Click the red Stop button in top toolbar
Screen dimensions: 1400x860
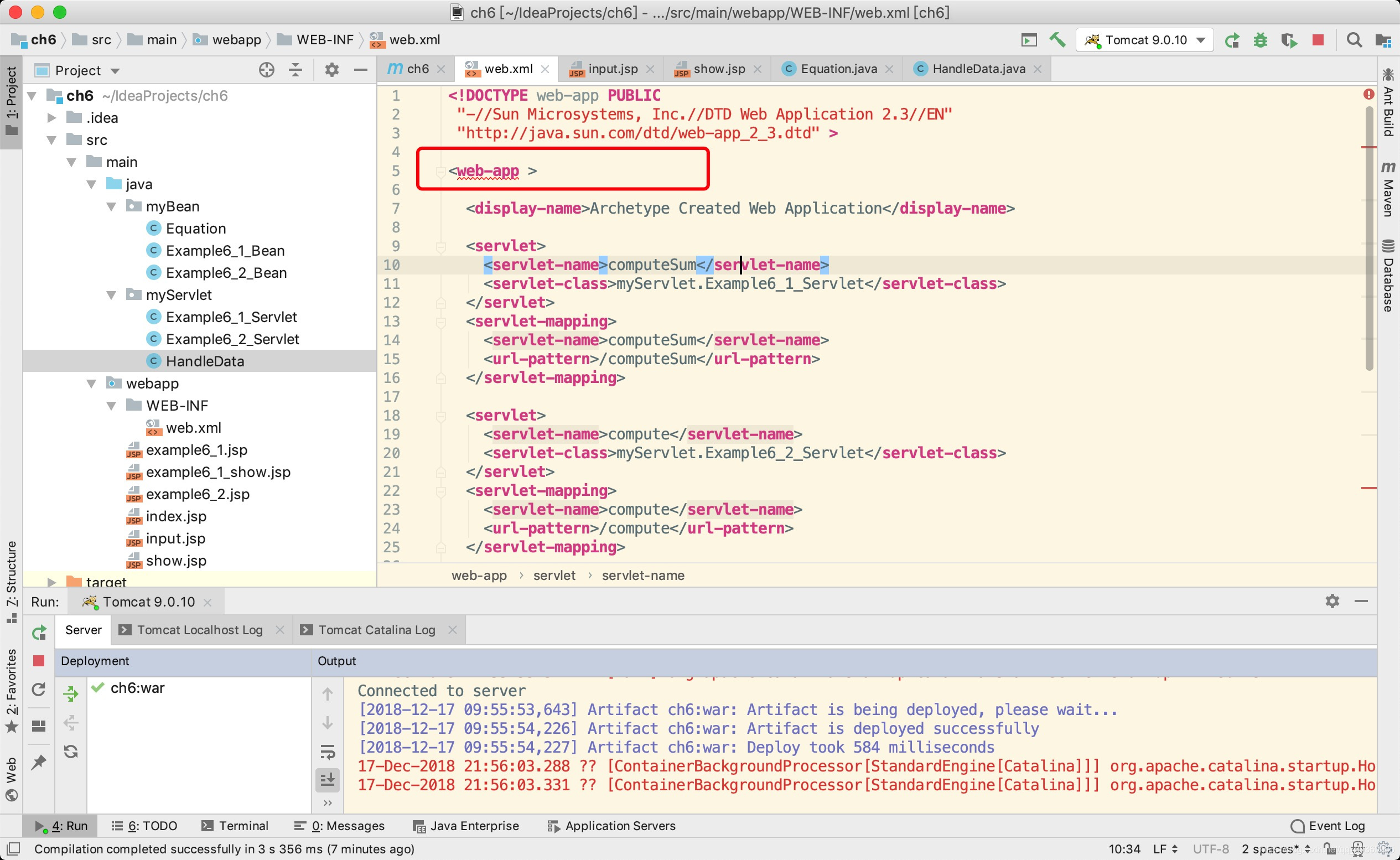pos(1318,40)
